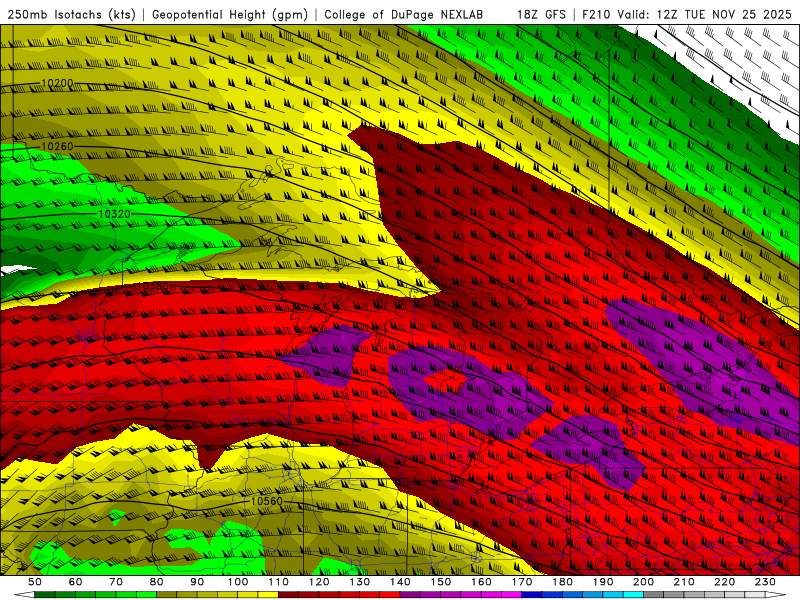The image size is (800, 600).
Task: Click the 130 value on the legend scale
Action: click(x=360, y=582)
